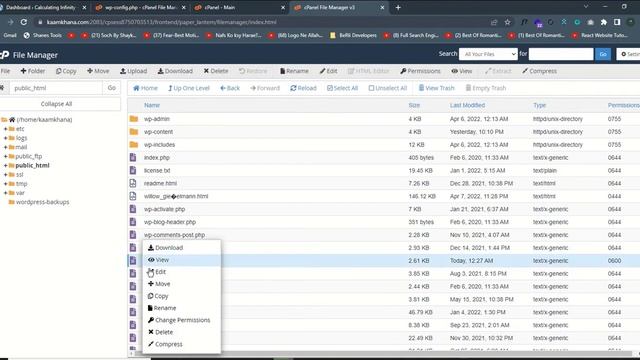Choose Download in context menu
640x360 pixels.
point(165,248)
